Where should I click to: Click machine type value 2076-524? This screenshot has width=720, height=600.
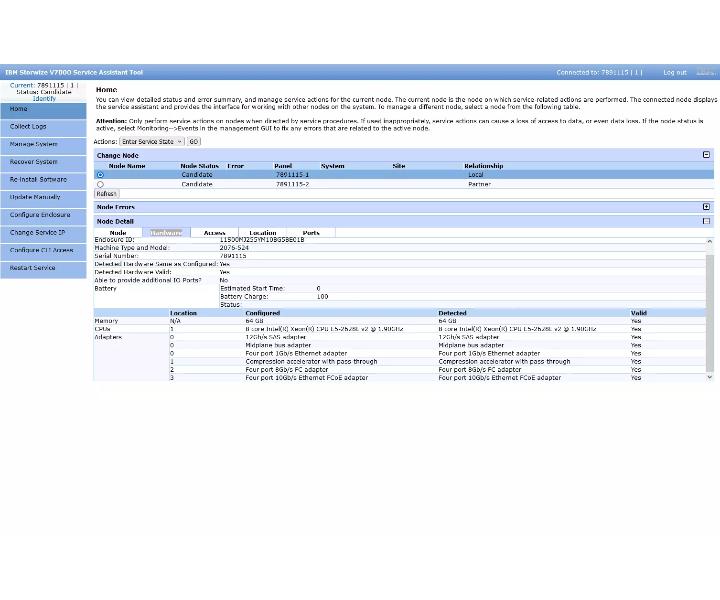click(x=234, y=247)
